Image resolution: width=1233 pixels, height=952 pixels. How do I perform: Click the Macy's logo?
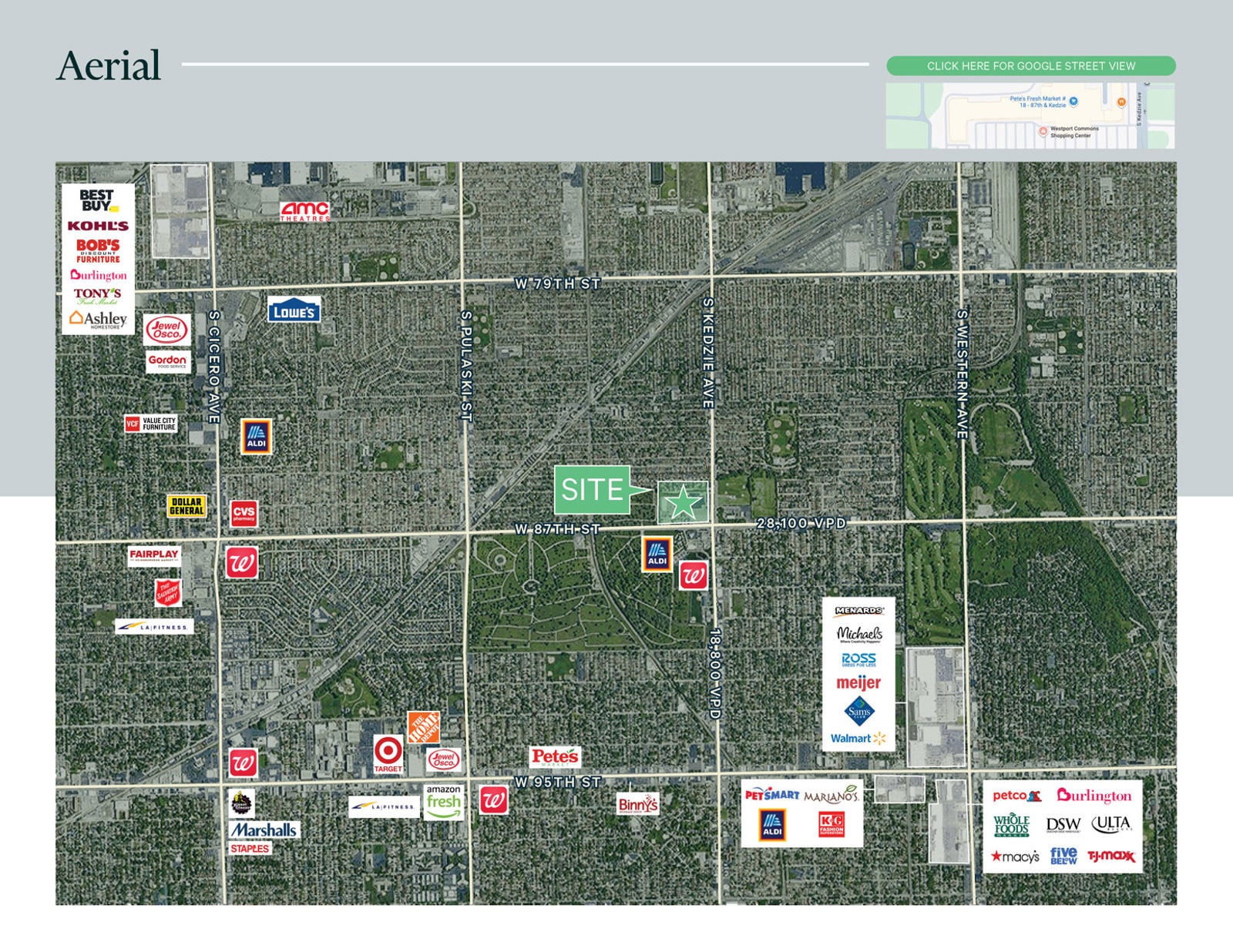1016,856
